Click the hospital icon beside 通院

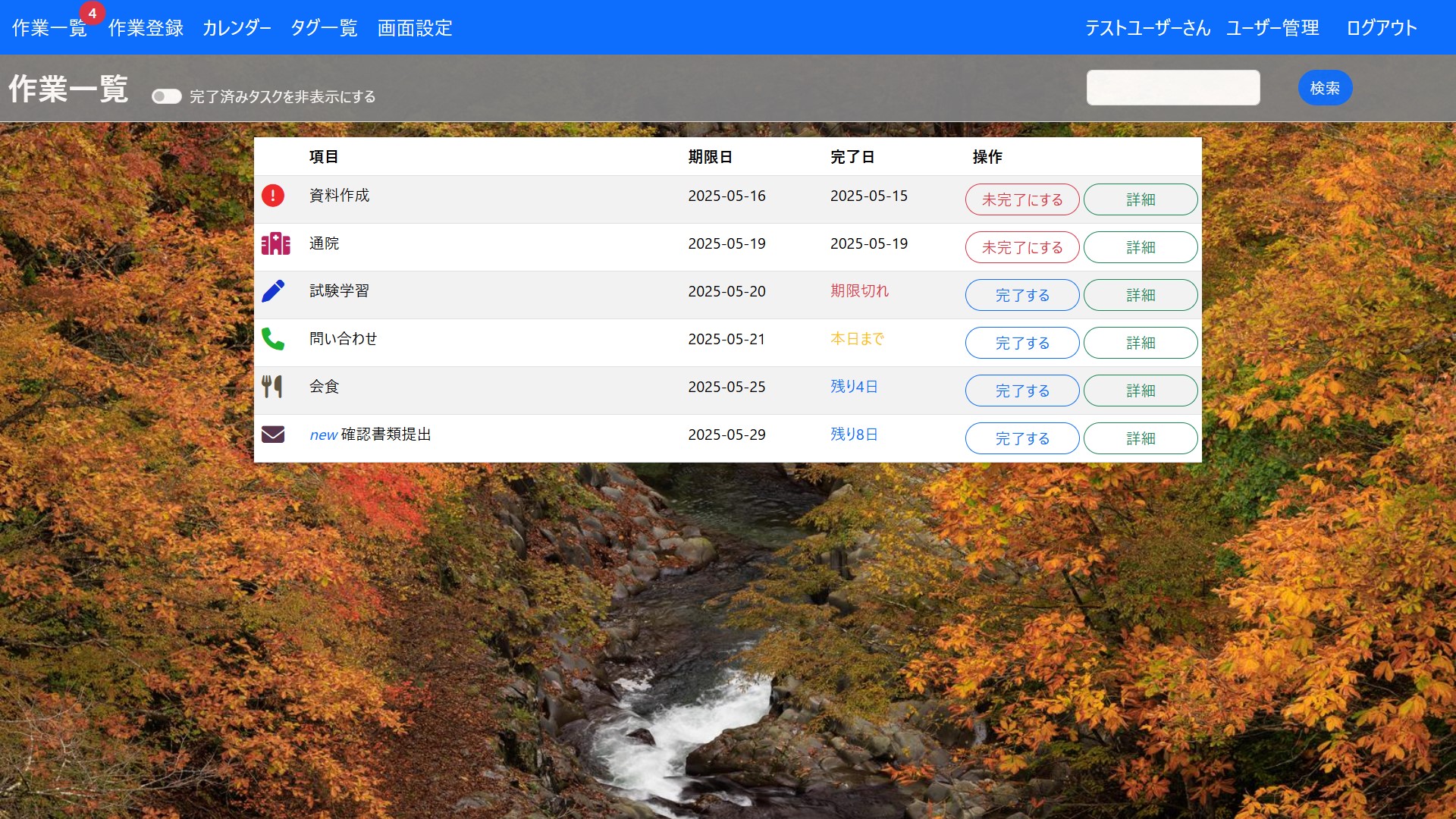(x=275, y=243)
